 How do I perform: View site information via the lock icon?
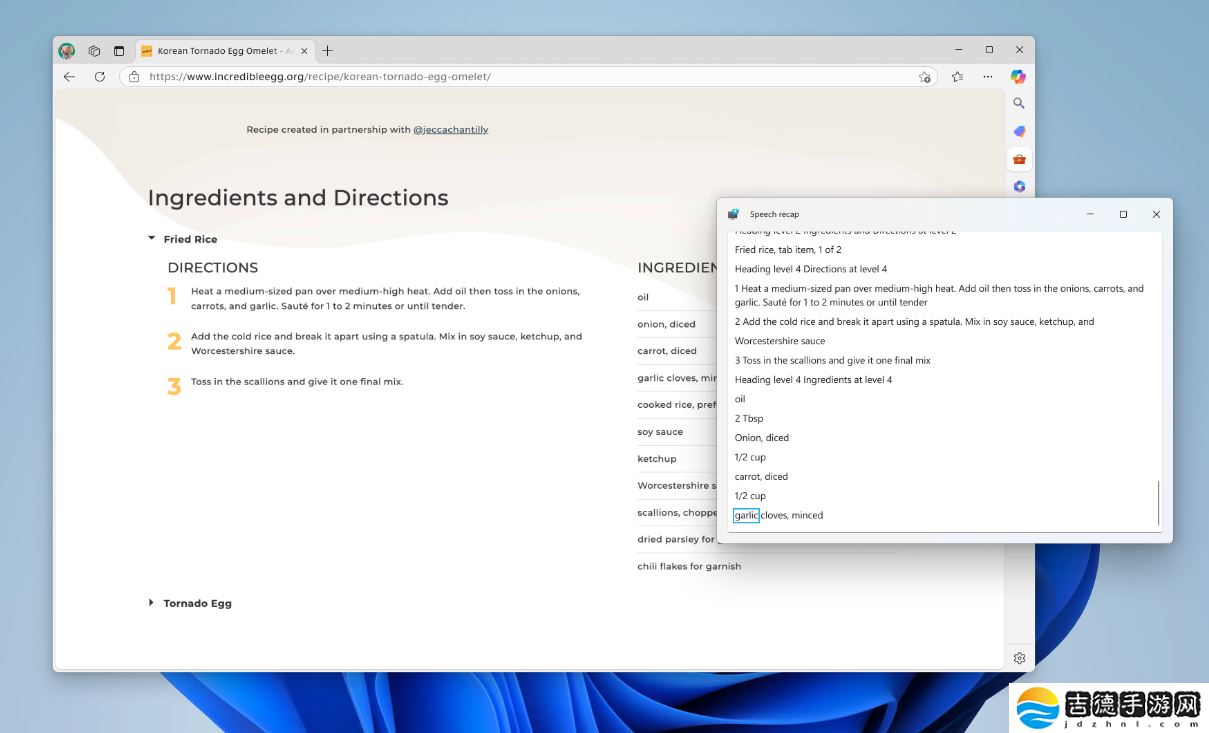point(134,76)
